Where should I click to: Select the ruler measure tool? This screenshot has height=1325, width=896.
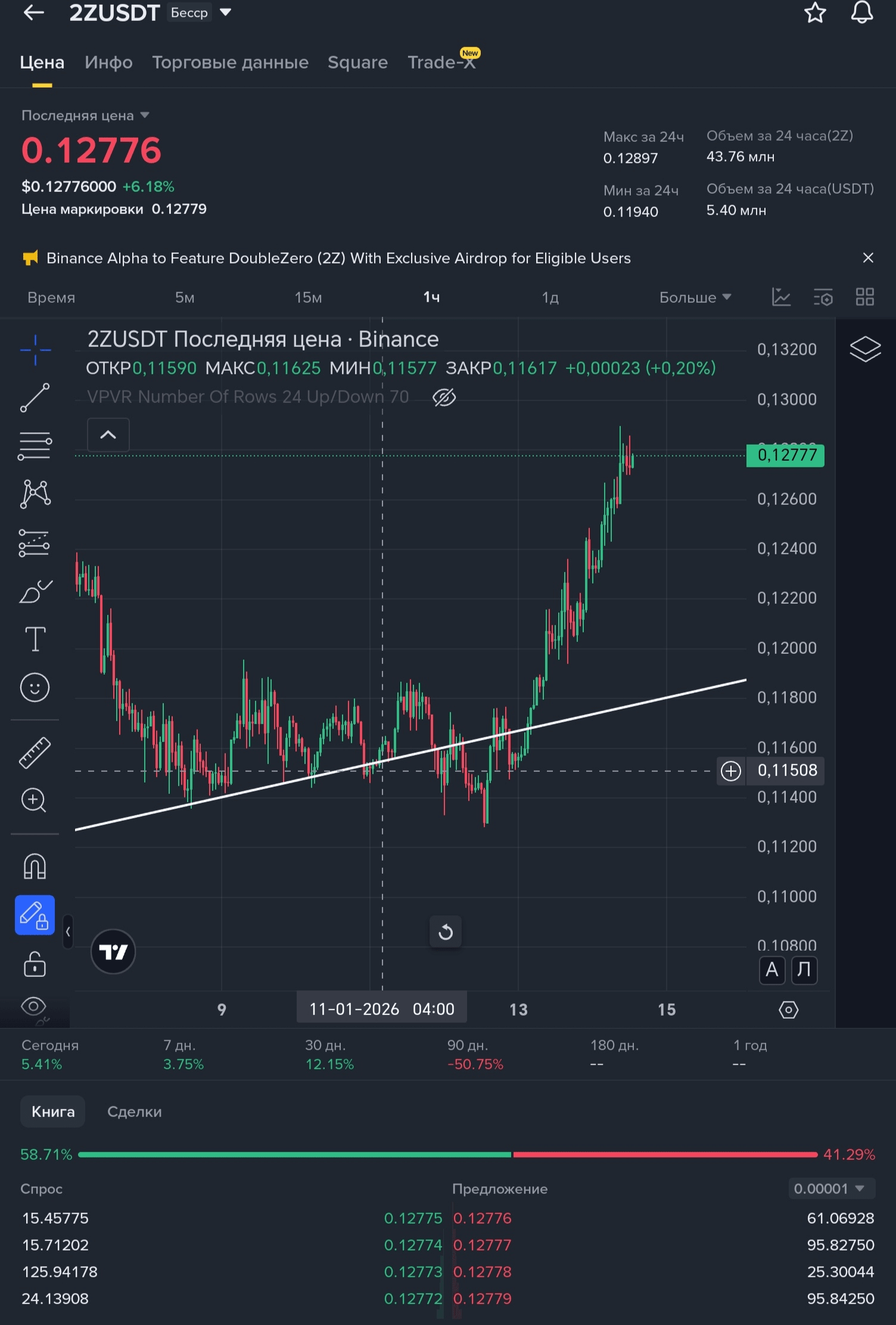pyautogui.click(x=35, y=752)
